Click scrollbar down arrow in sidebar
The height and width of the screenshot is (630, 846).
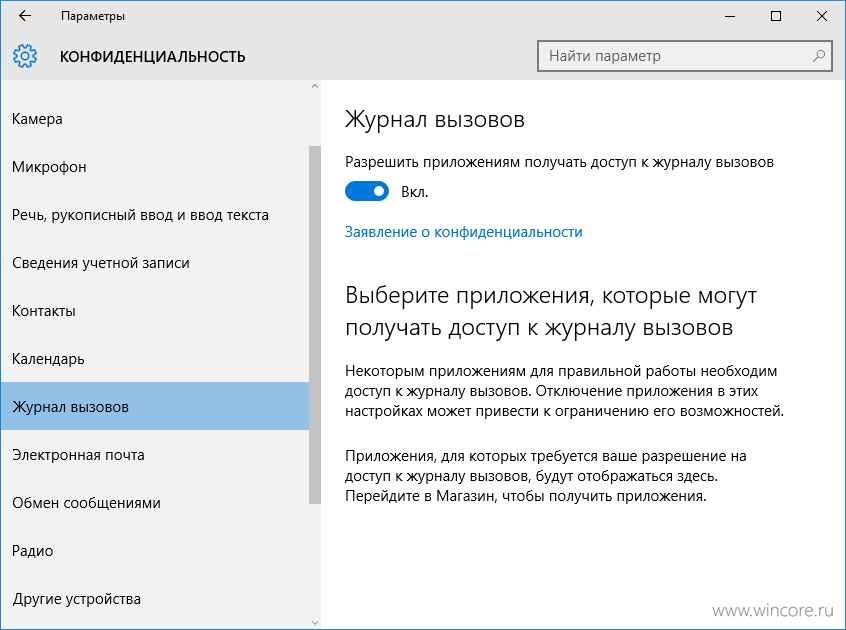tap(315, 622)
